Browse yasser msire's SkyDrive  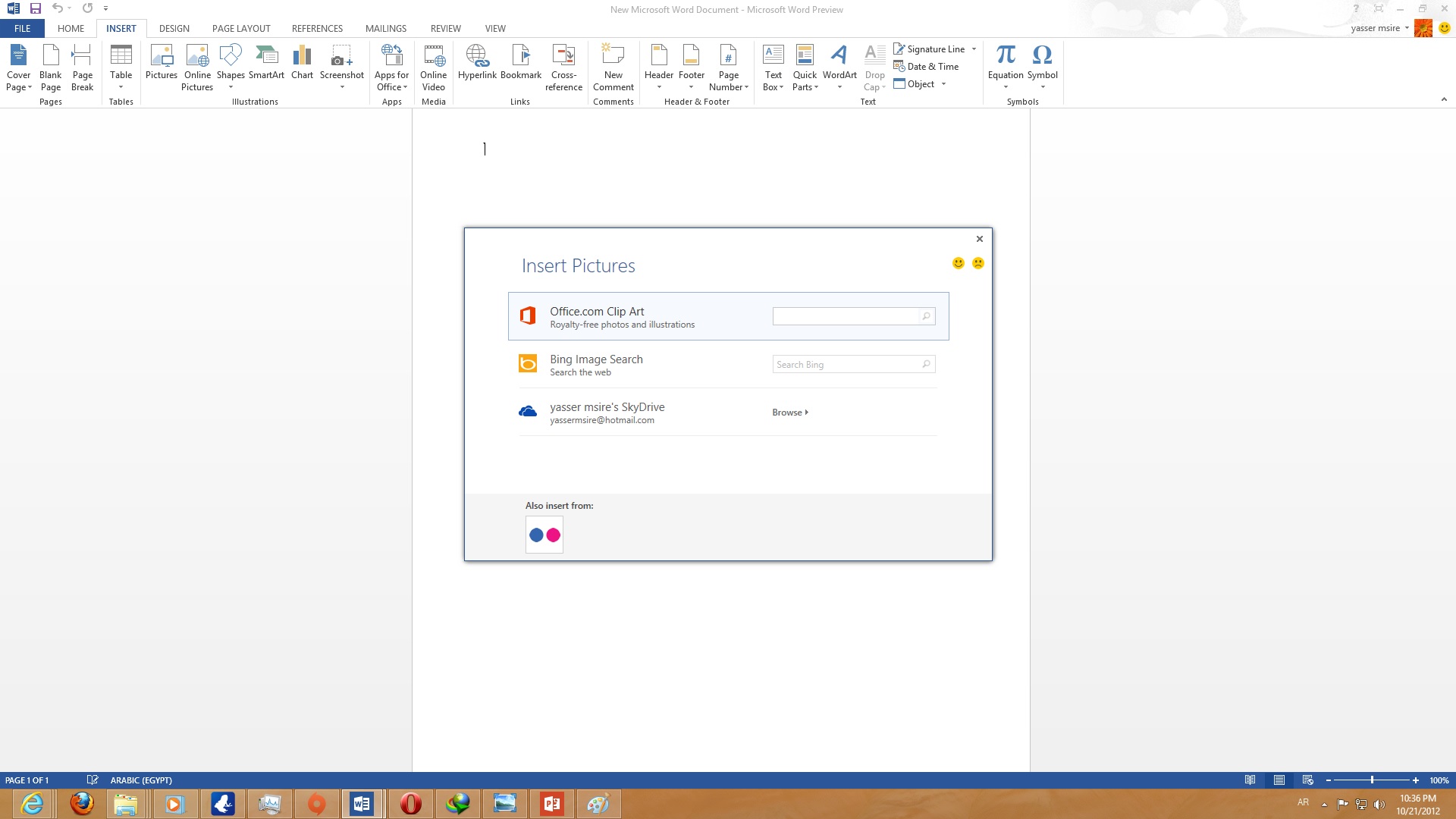[x=790, y=413]
